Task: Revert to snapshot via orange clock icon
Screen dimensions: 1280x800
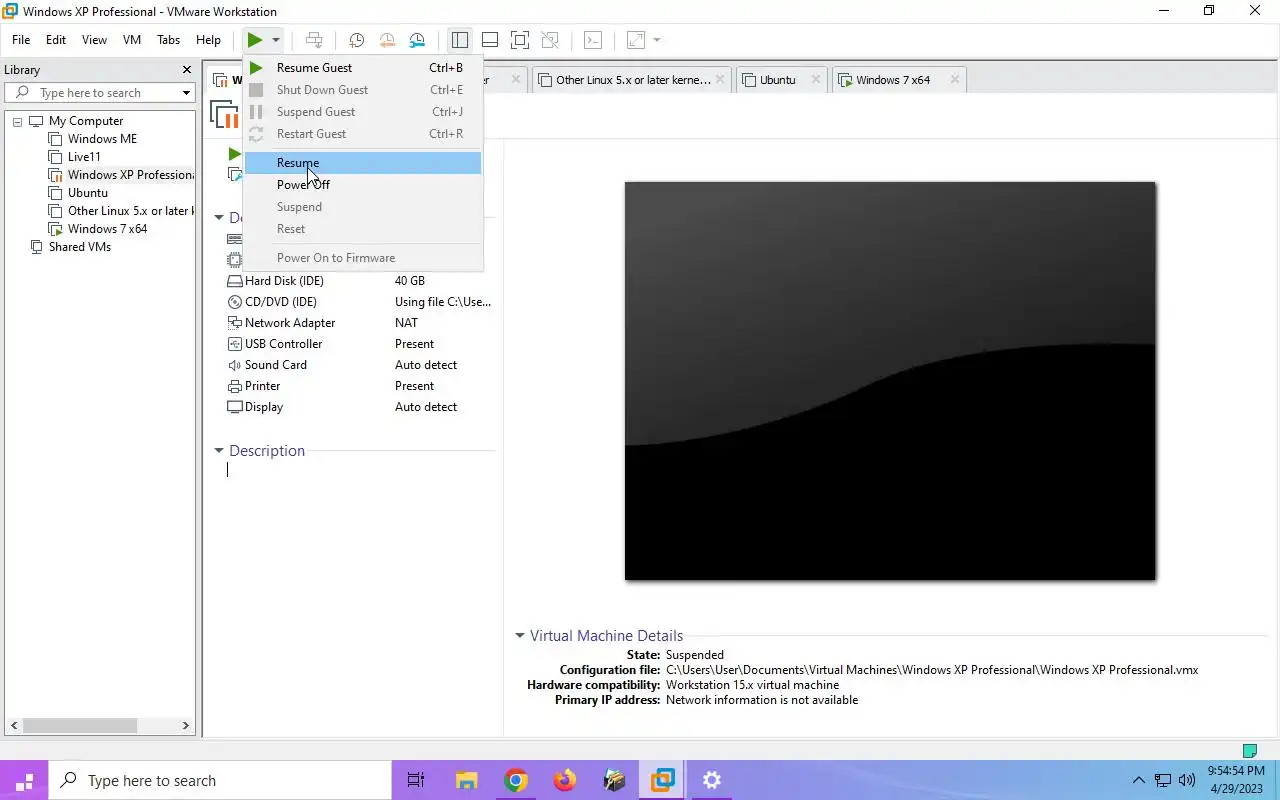Action: 387,40
